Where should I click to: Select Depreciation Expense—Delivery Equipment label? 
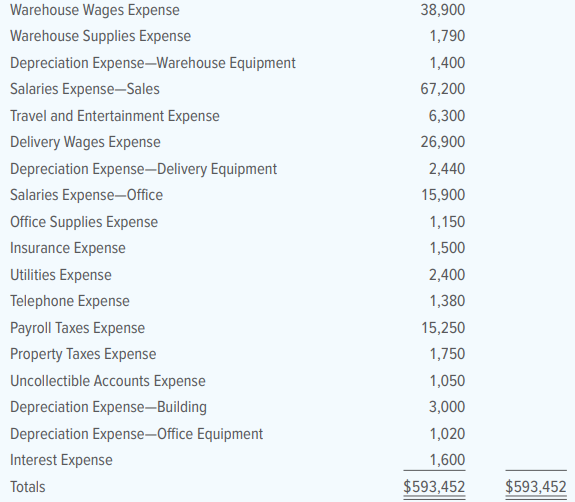(143, 169)
